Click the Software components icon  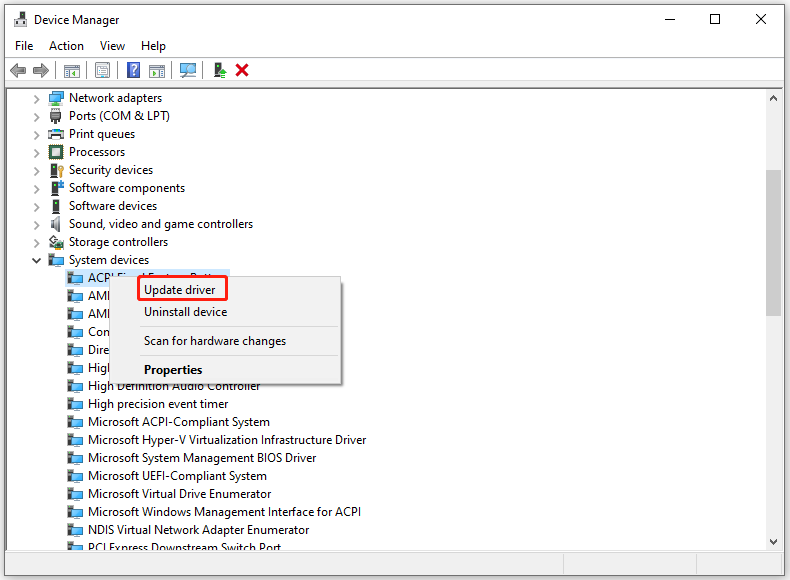(56, 188)
